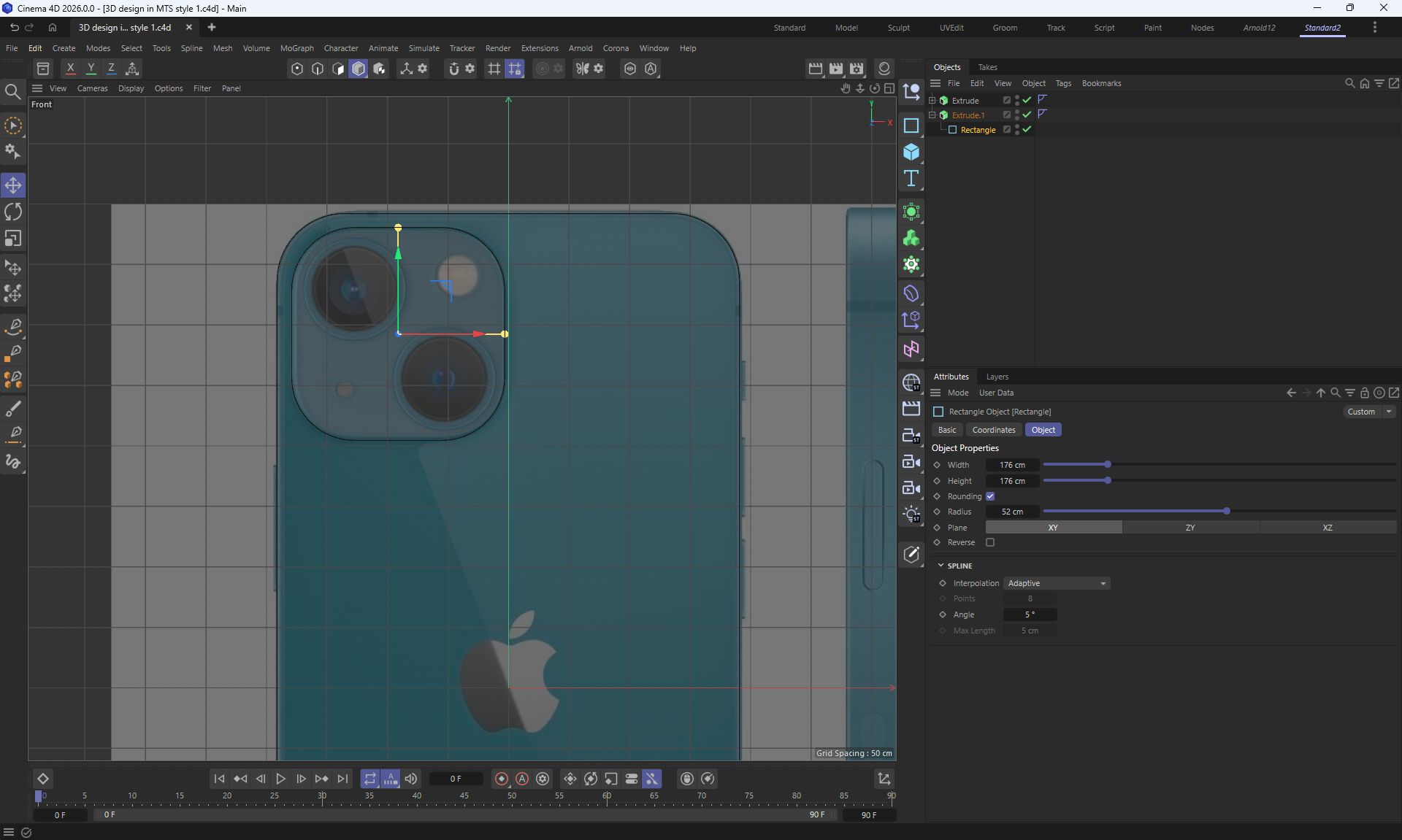Viewport: 1402px width, 840px height.
Task: Uncheck the Rounding checkbox
Action: [x=990, y=496]
